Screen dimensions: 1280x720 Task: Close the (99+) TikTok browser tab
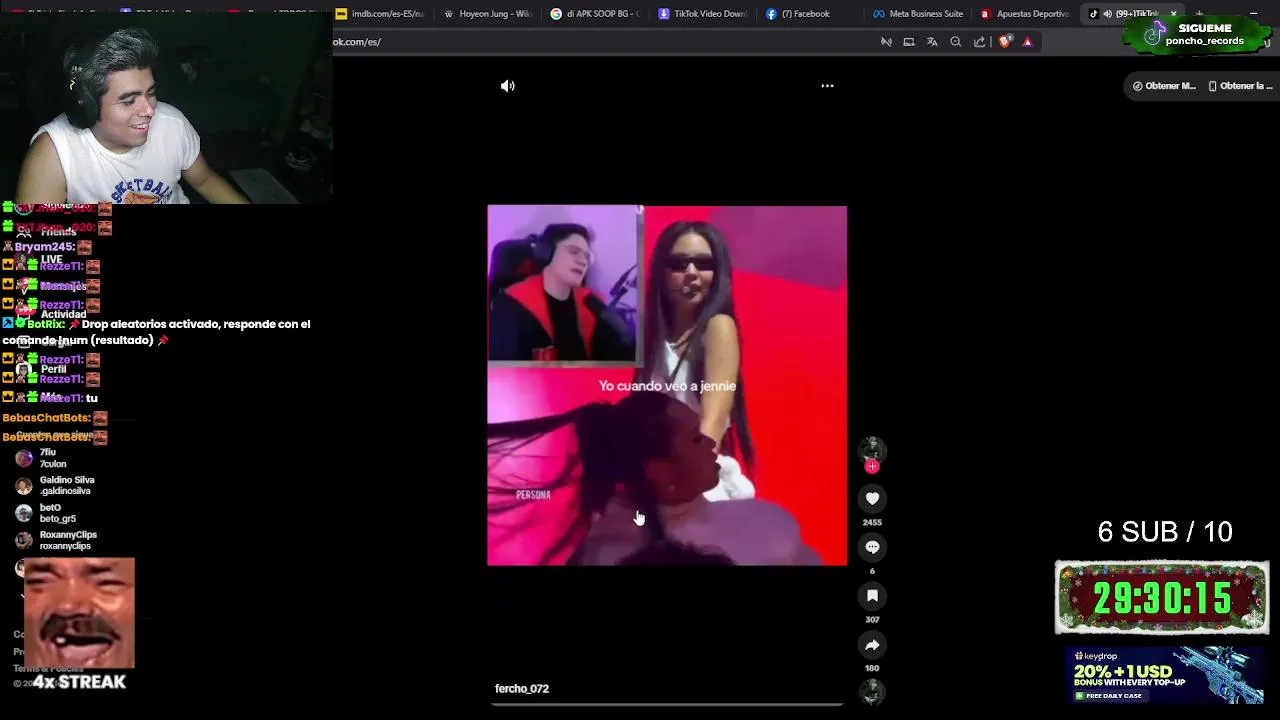pyautogui.click(x=1173, y=14)
